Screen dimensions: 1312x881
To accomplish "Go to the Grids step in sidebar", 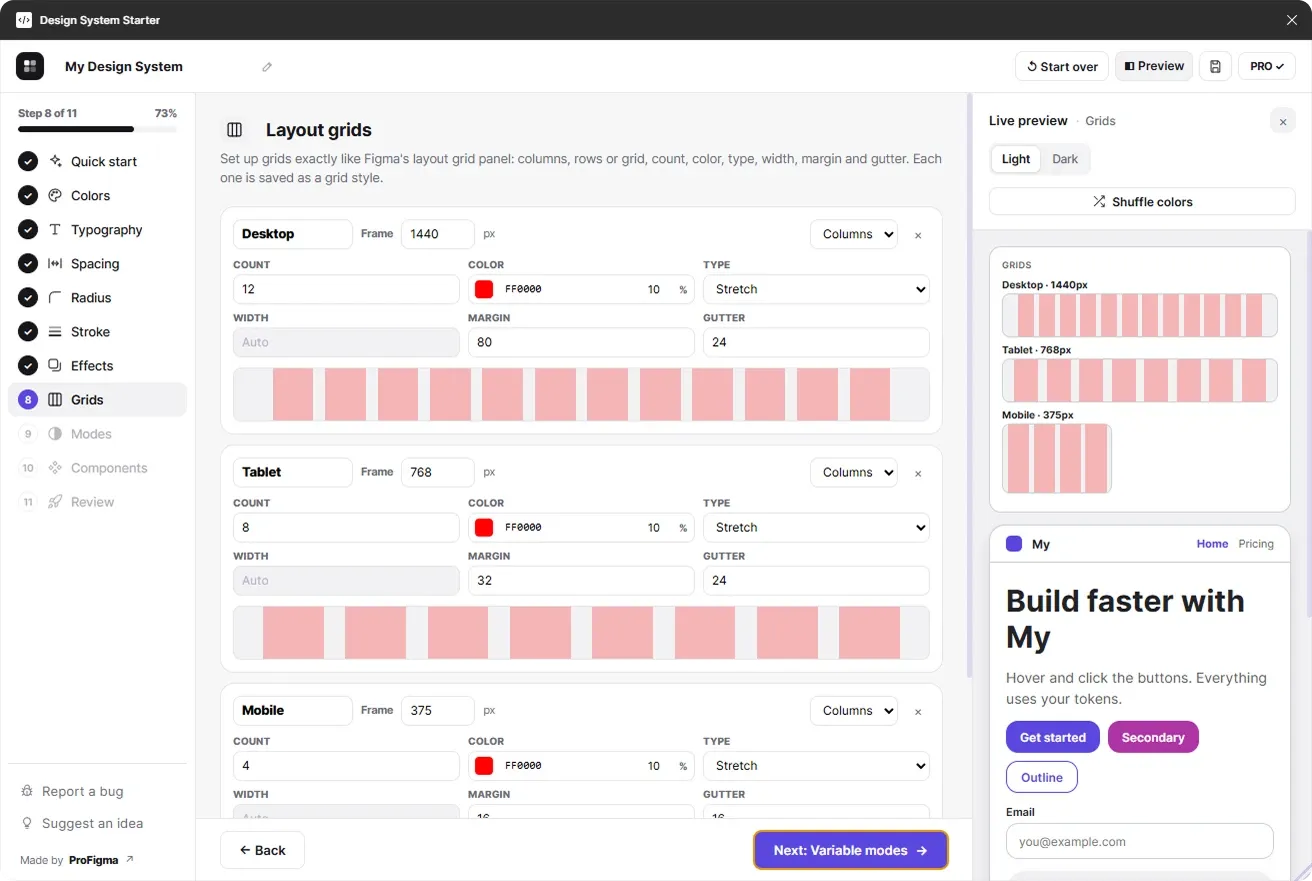I will 97,400.
